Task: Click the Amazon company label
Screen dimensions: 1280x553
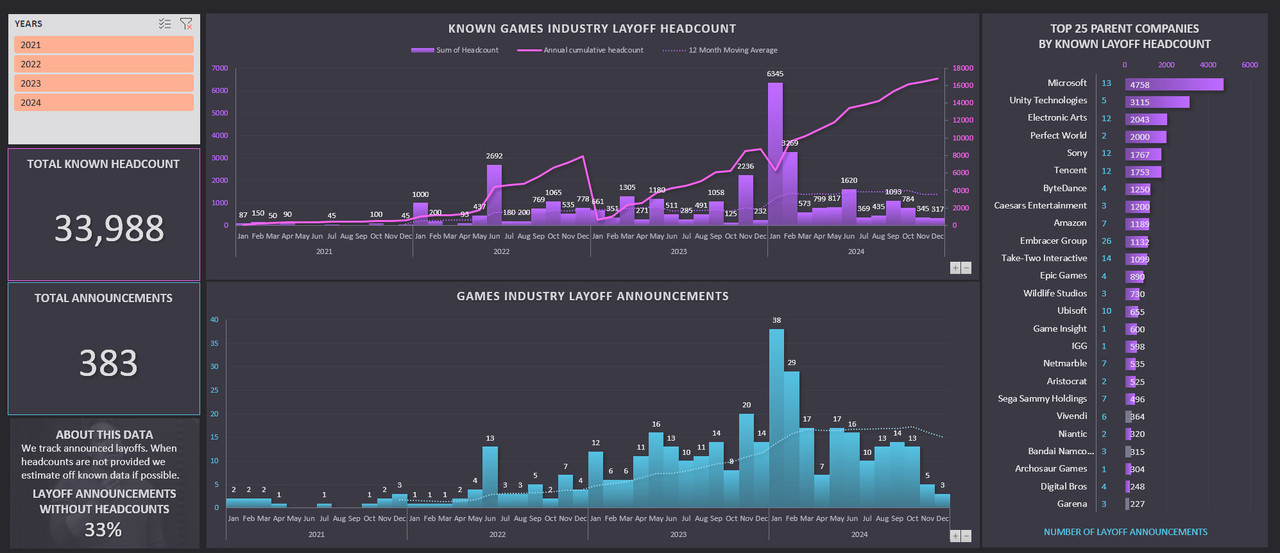Action: point(1068,223)
